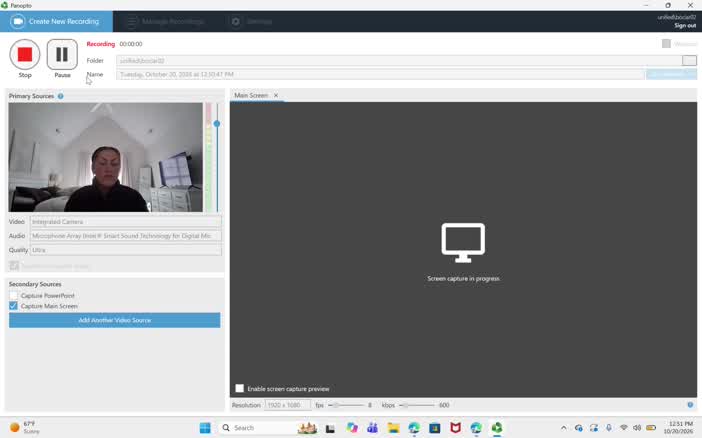Screen dimensions: 702x438
Task: Open the Folder dropdown arrow
Action: [689, 60]
